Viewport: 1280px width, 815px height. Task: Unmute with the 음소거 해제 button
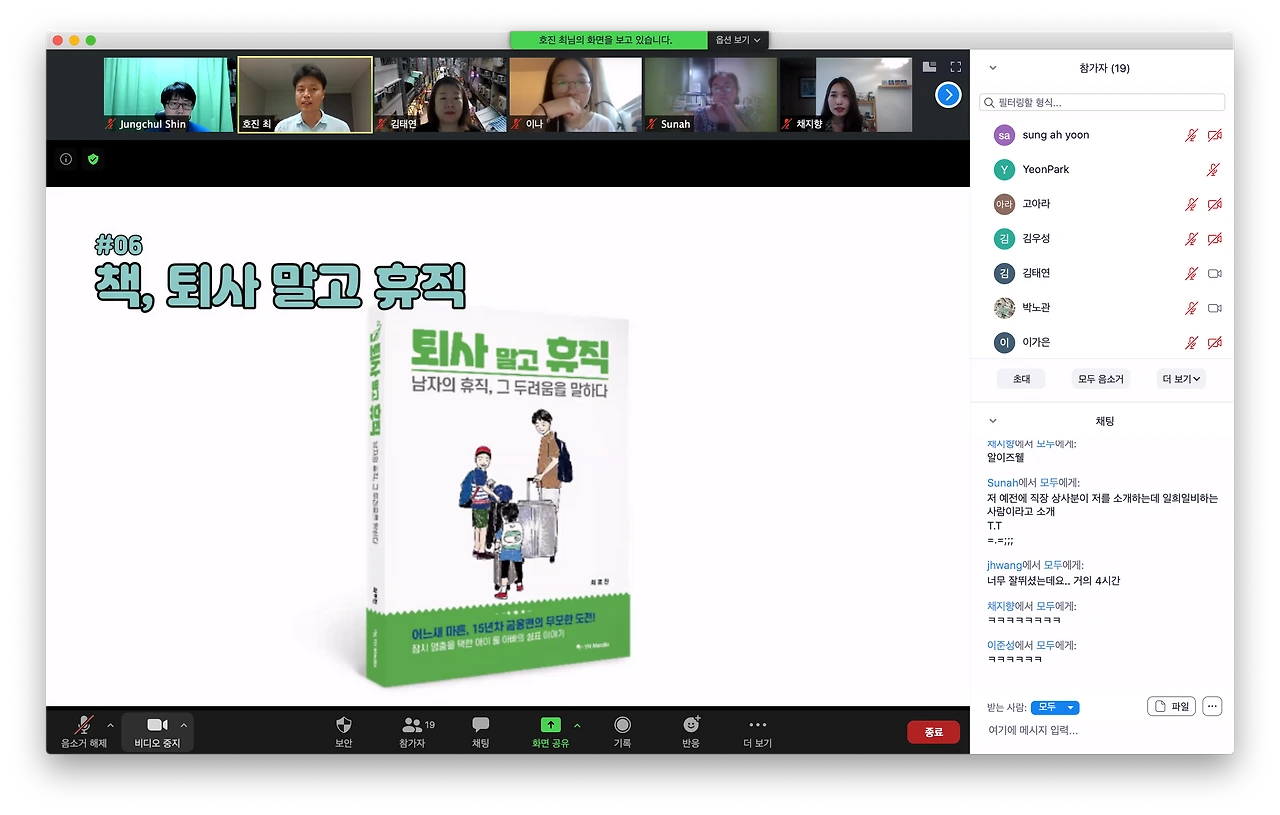click(84, 732)
